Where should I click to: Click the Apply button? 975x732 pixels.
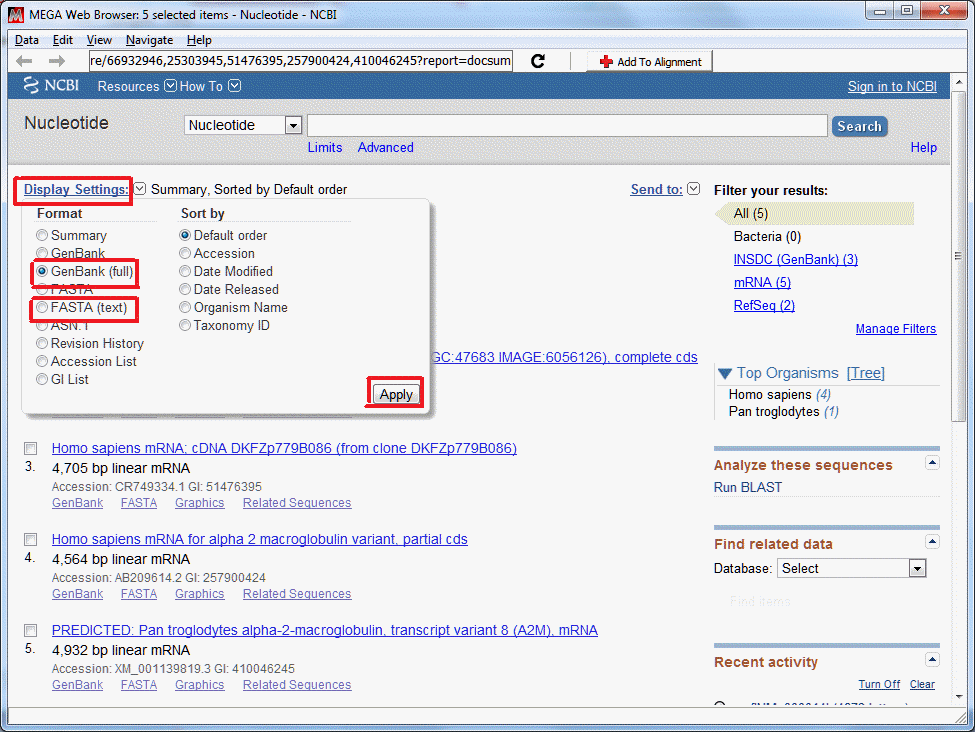[395, 394]
